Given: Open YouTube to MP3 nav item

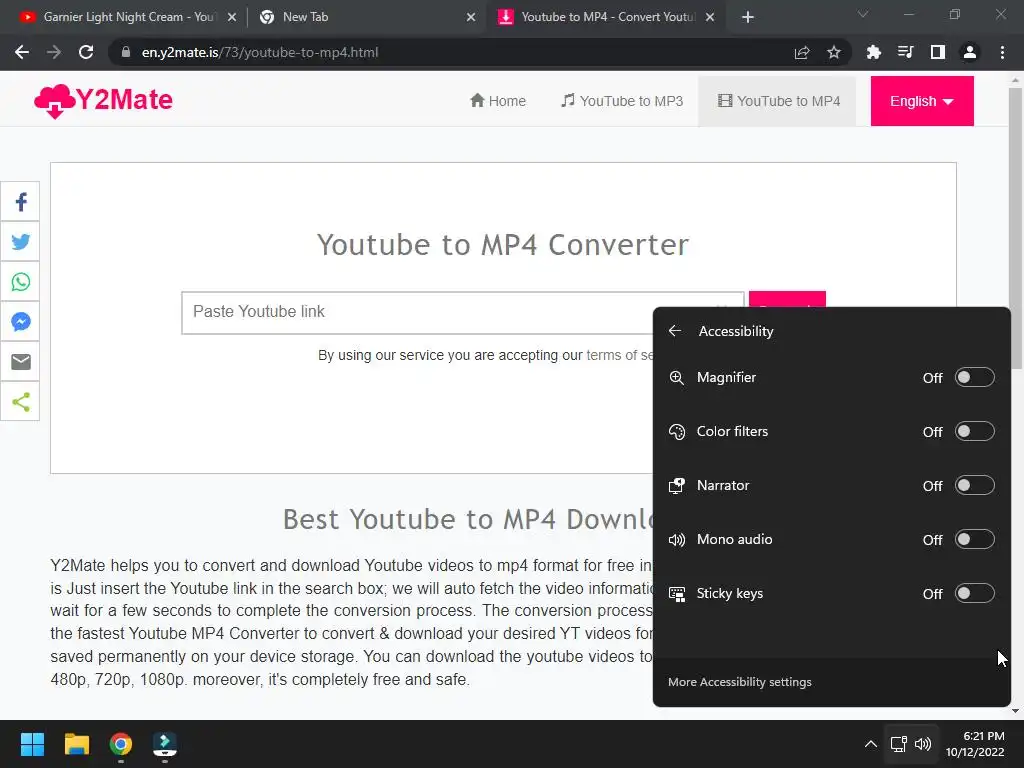Looking at the screenshot, I should click(x=622, y=101).
